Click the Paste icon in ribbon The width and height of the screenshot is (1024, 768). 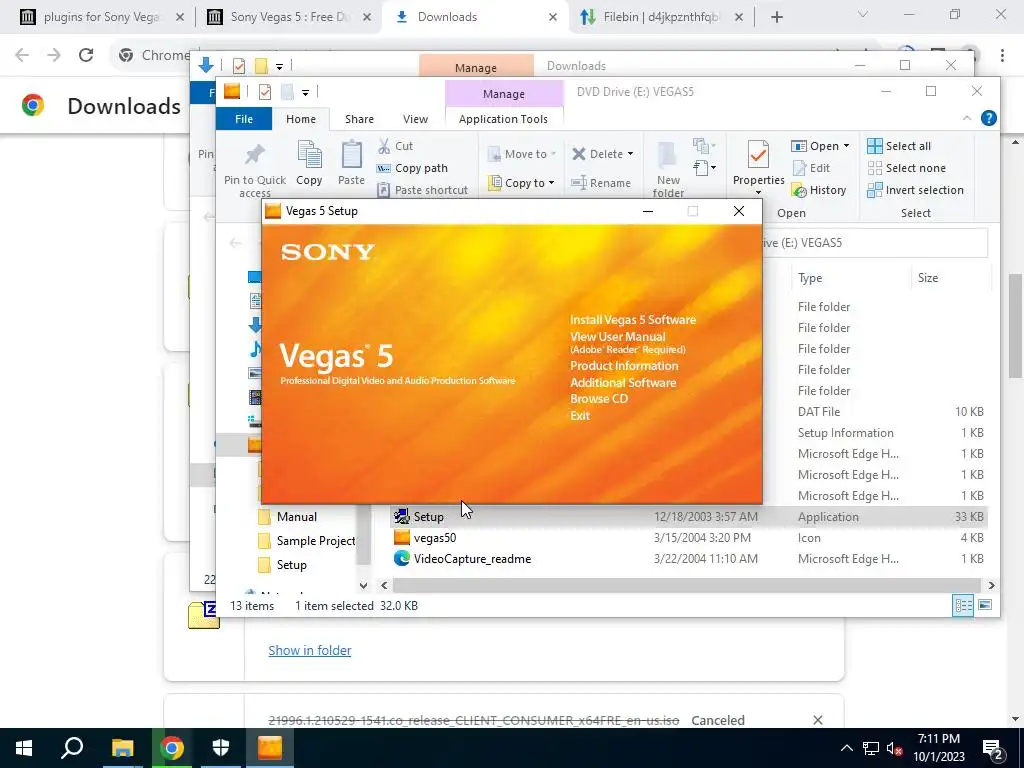pyautogui.click(x=351, y=155)
